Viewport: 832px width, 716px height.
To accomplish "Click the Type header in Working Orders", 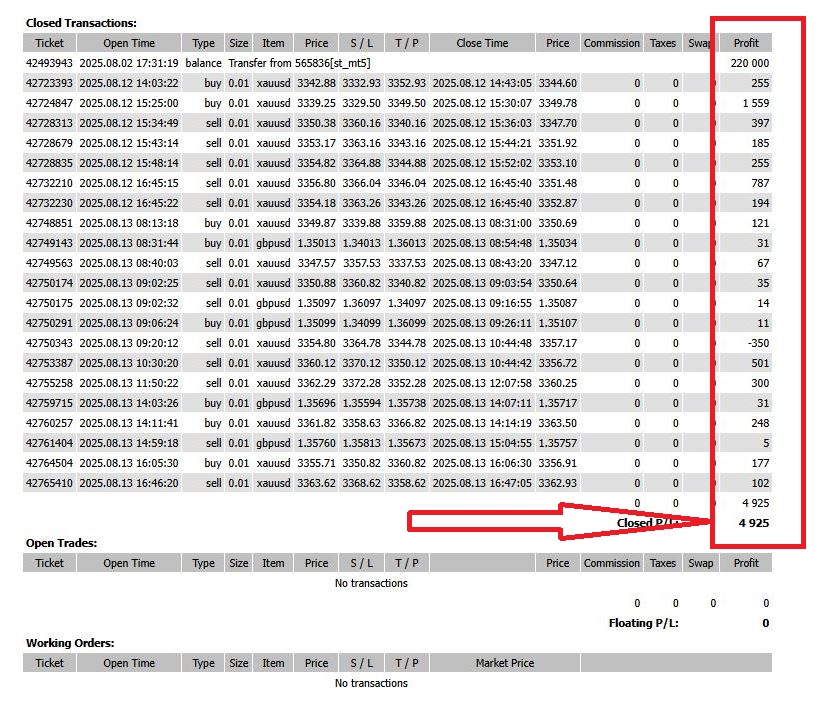I will pyautogui.click(x=203, y=663).
